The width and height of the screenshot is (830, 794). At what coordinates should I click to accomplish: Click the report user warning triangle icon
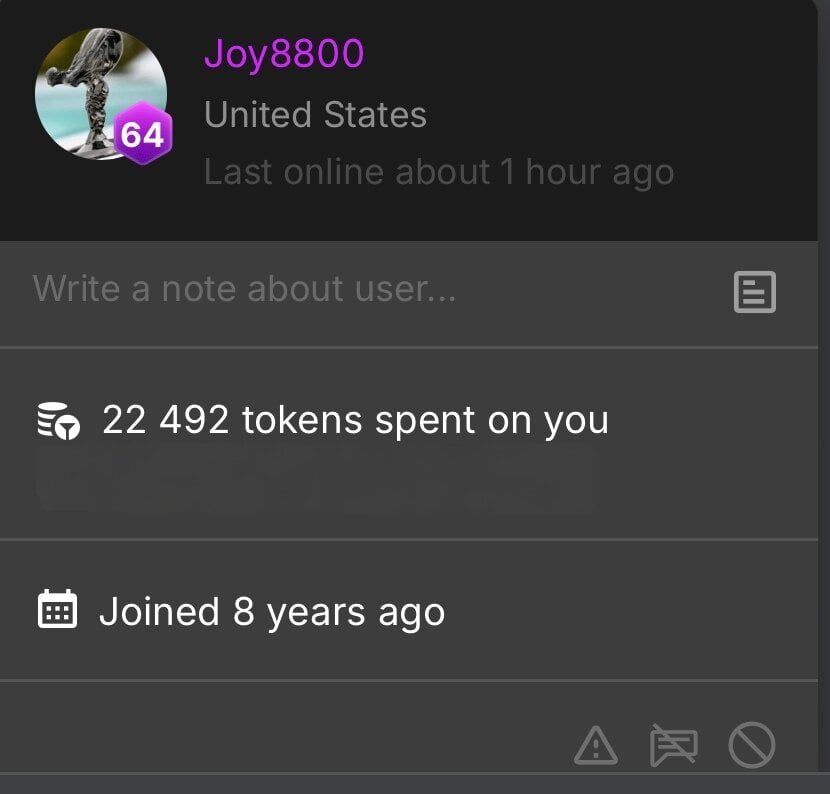tap(596, 745)
